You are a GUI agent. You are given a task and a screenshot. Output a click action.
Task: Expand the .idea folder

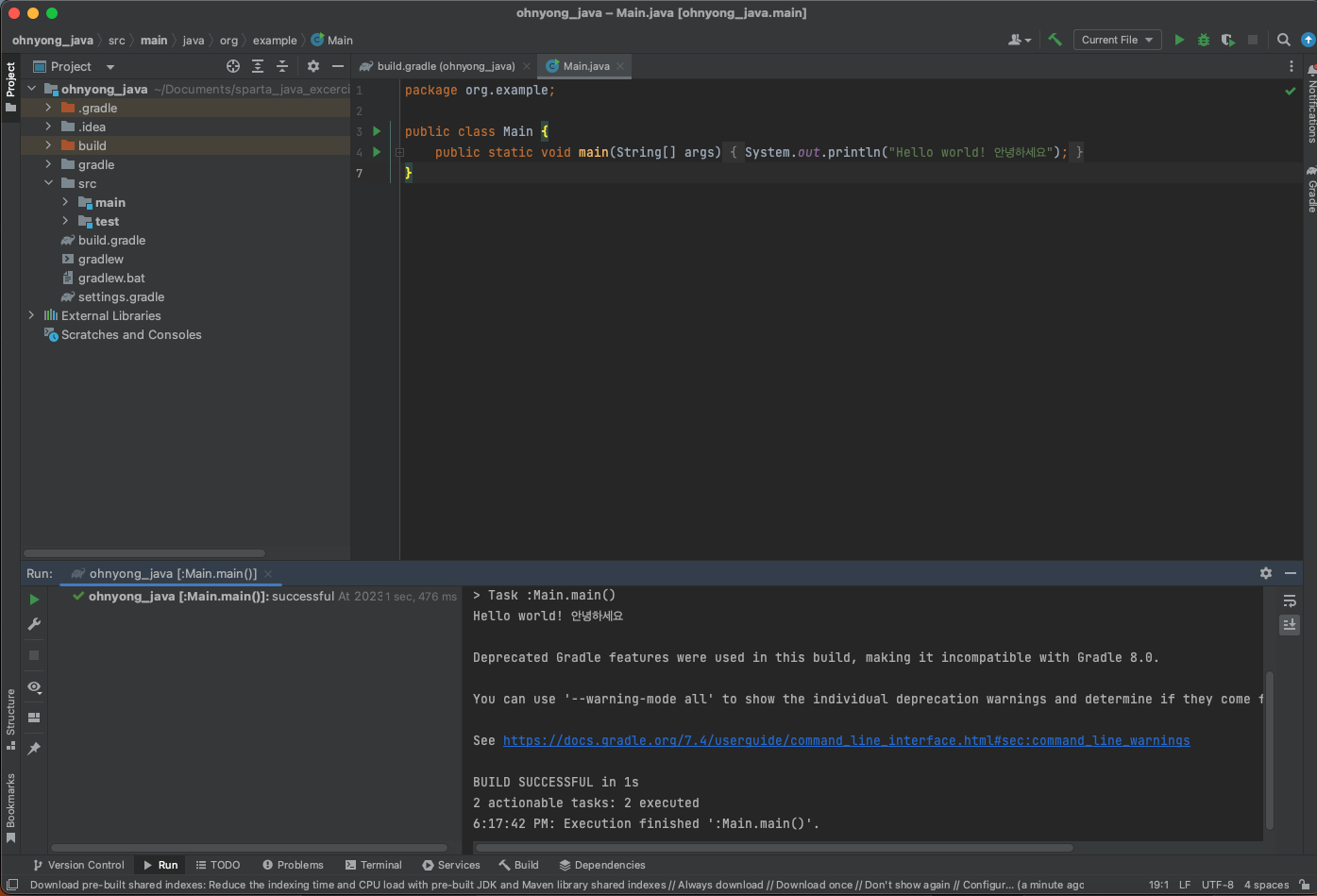(x=48, y=127)
